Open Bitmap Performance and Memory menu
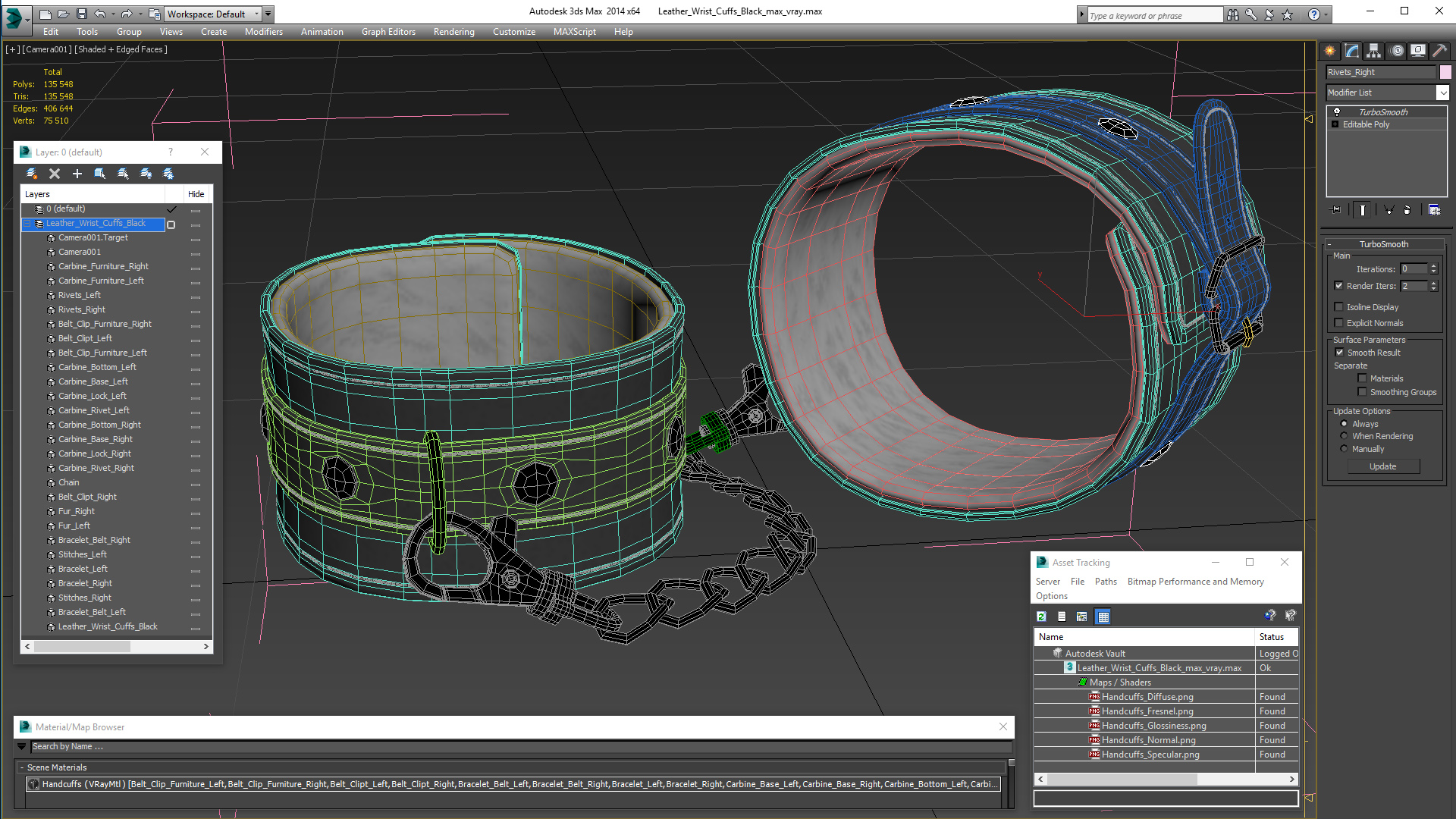Screen dimensions: 1456x819 click(x=1195, y=582)
